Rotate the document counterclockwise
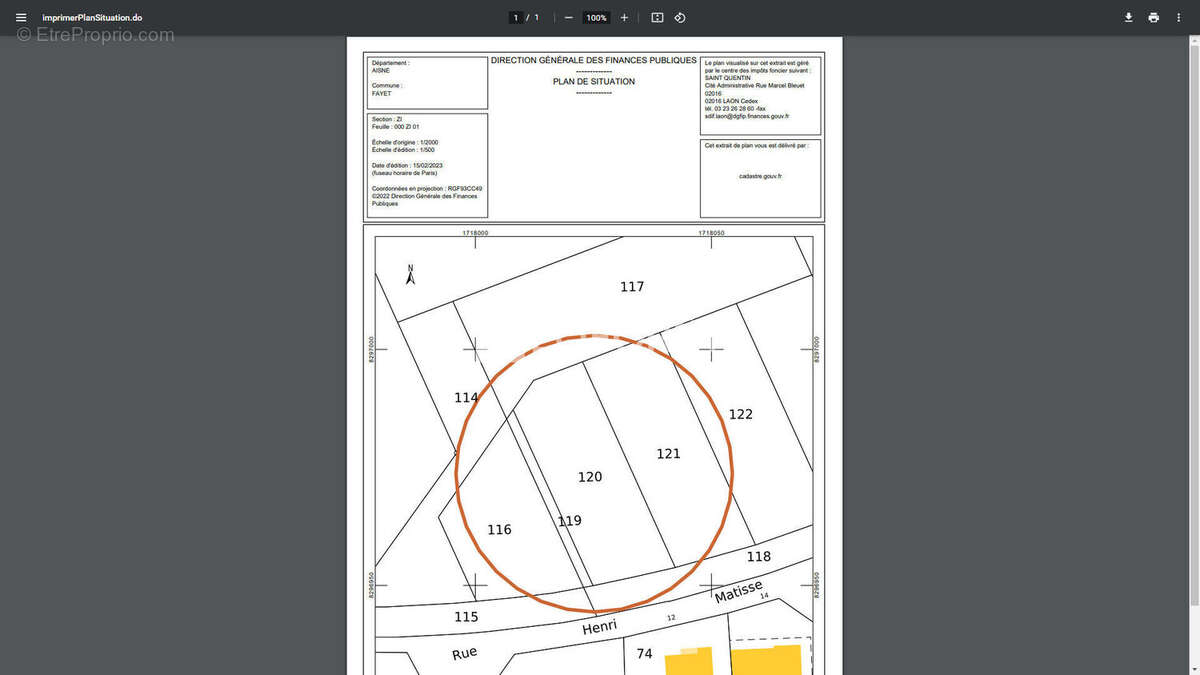Viewport: 1200px width, 675px height. point(680,18)
